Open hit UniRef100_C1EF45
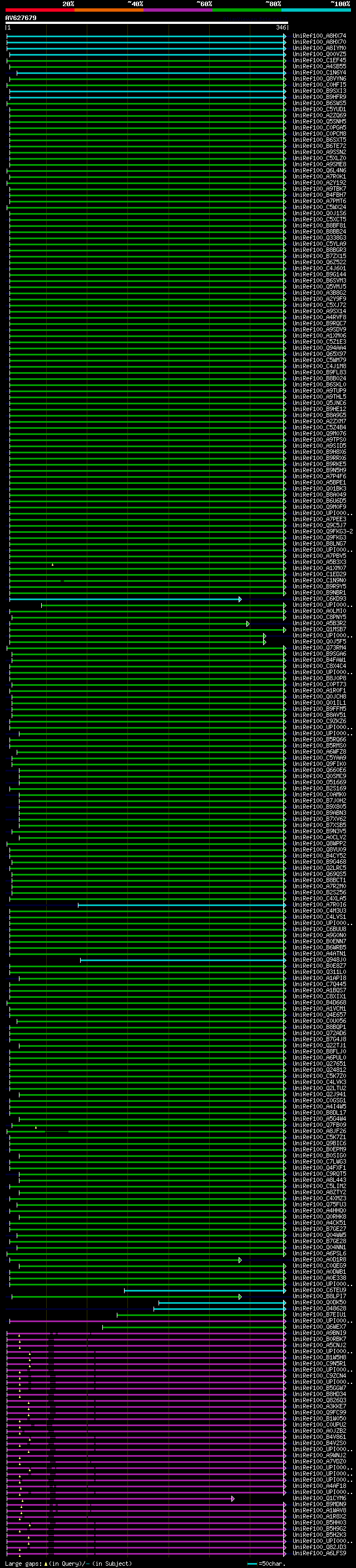 pyautogui.click(x=319, y=60)
